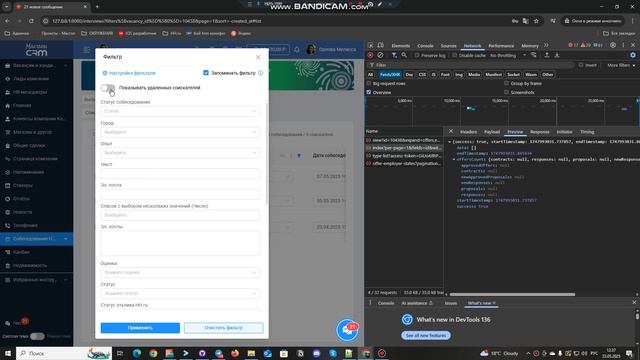Click import HAR upload icon
Image resolution: width=640 pixels, height=360 pixels.
point(547,55)
